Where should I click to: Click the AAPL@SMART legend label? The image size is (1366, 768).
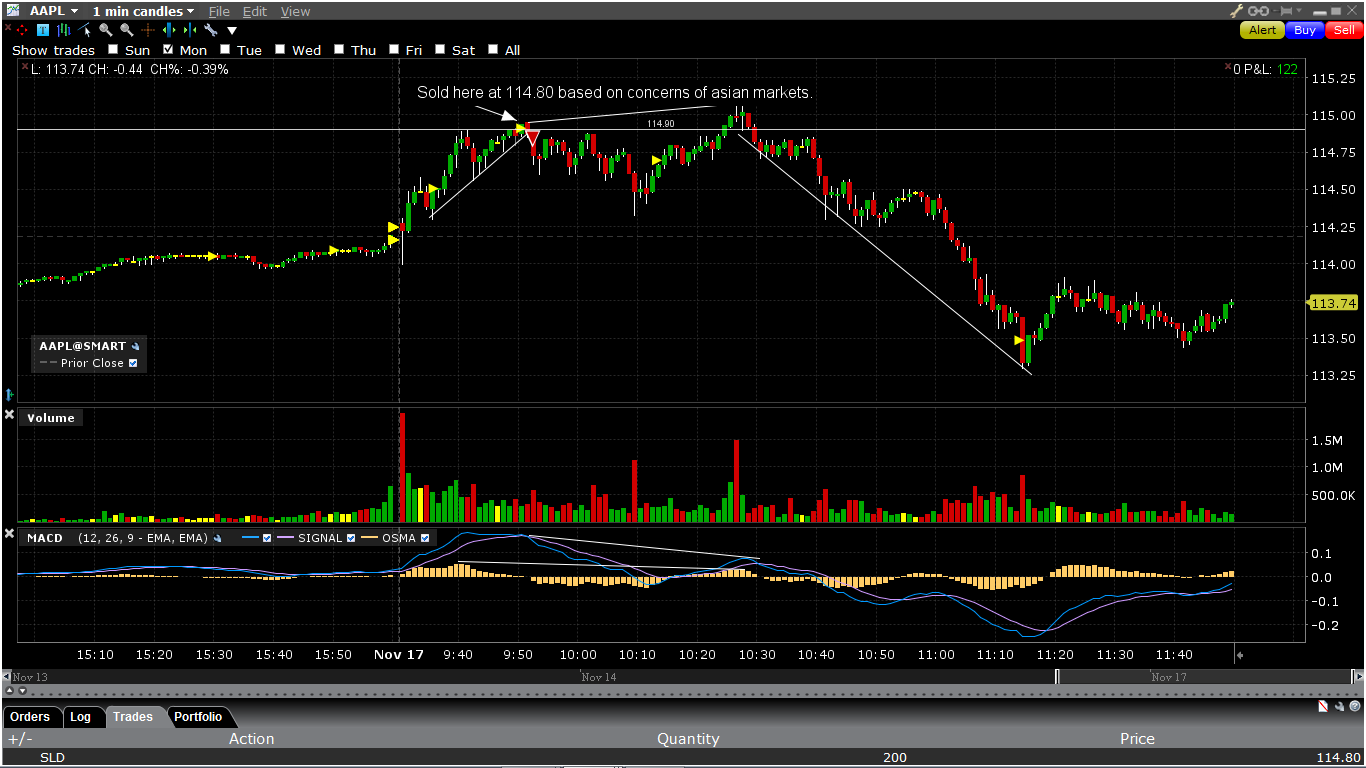coord(82,346)
